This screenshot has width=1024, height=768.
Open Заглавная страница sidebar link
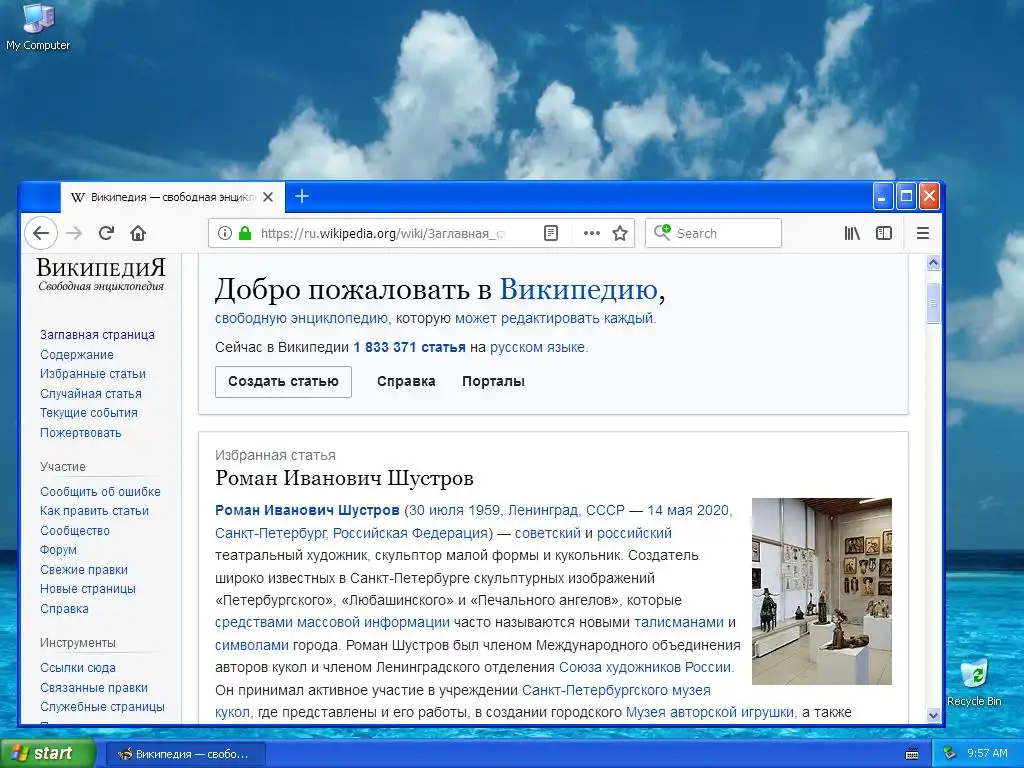97,334
